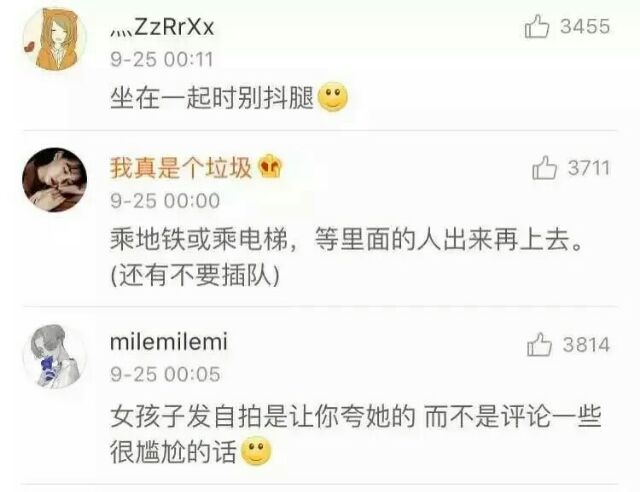640x492 pixels.
Task: Select the comment about 女孩子发自拍
Action: (356, 434)
